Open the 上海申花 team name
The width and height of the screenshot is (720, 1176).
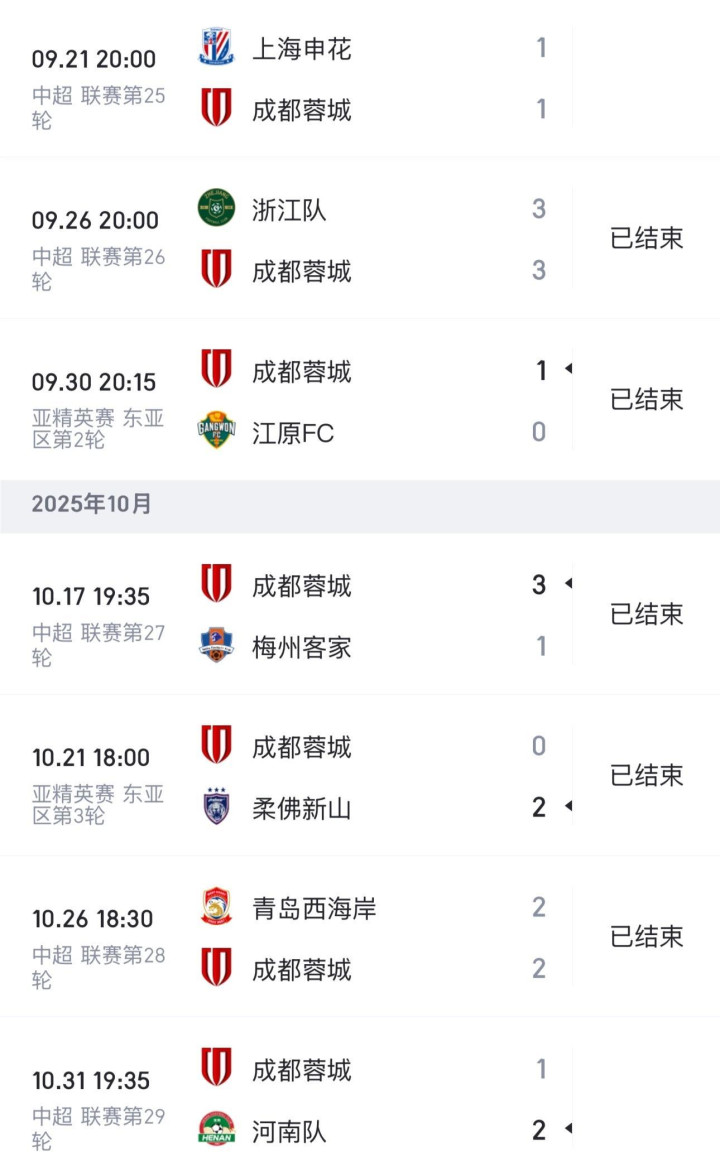tap(301, 49)
